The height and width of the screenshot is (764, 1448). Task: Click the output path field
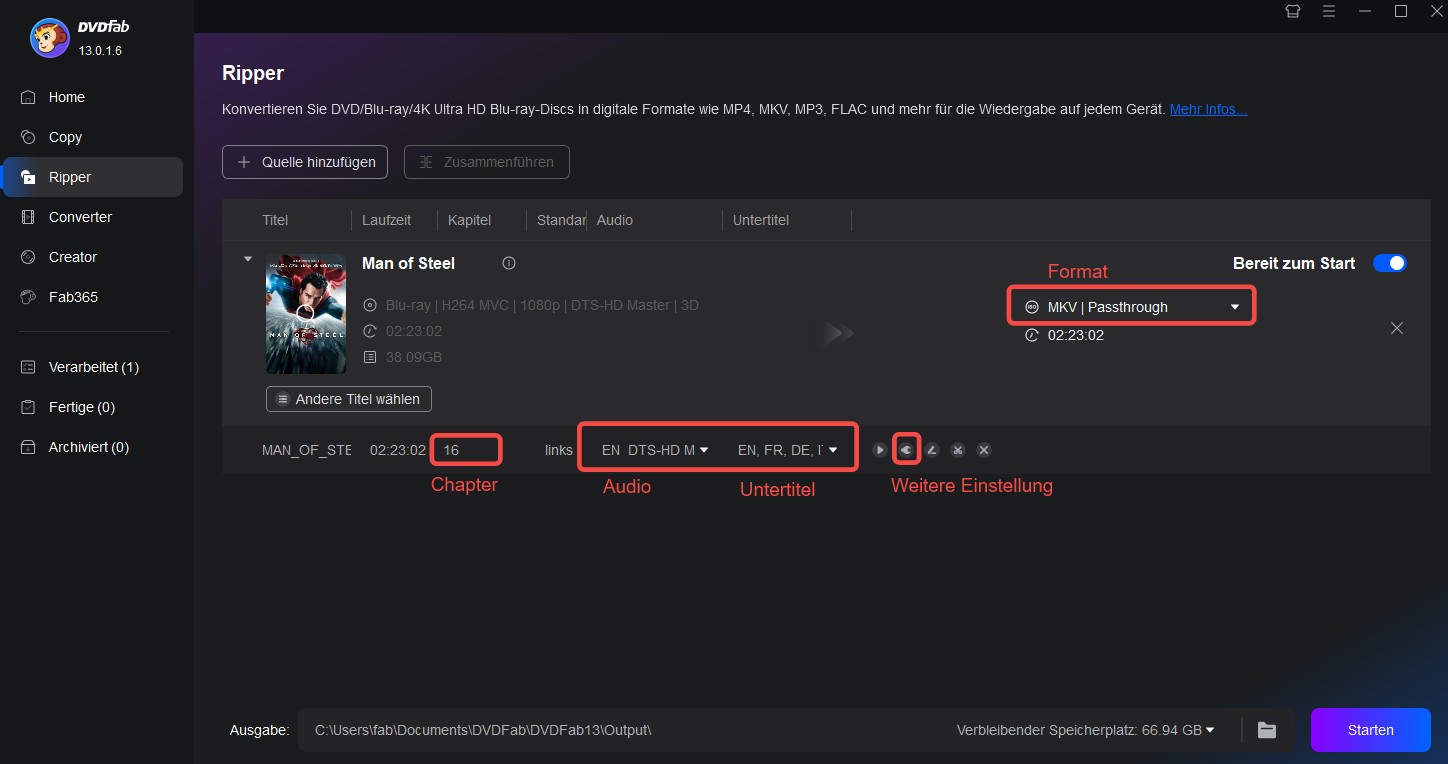click(625, 730)
